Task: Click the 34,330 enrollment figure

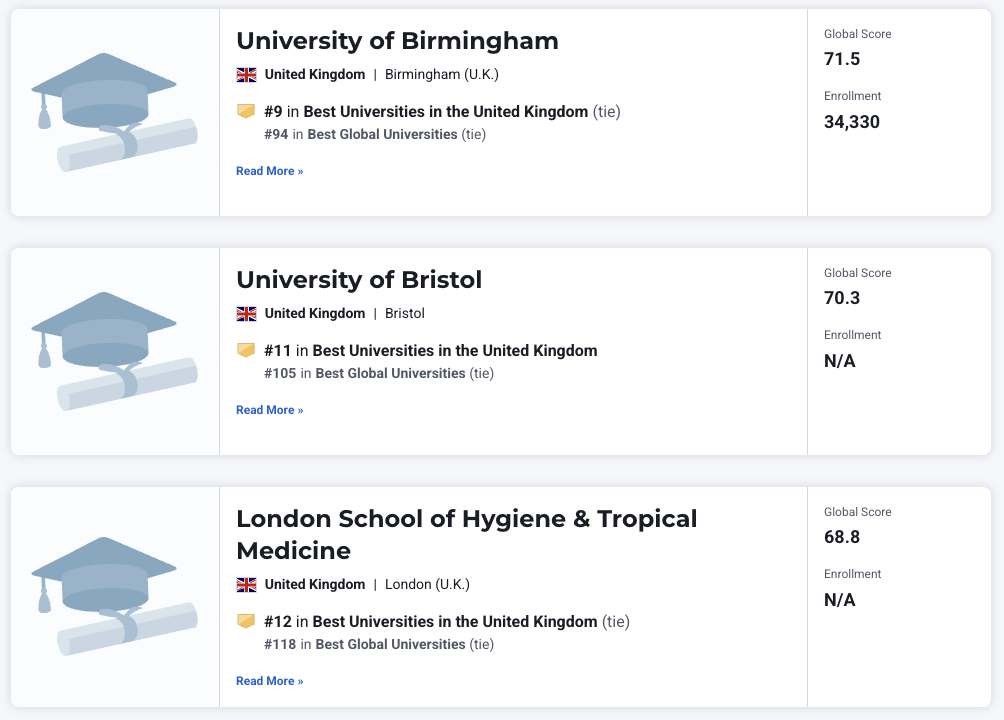Action: click(x=851, y=122)
